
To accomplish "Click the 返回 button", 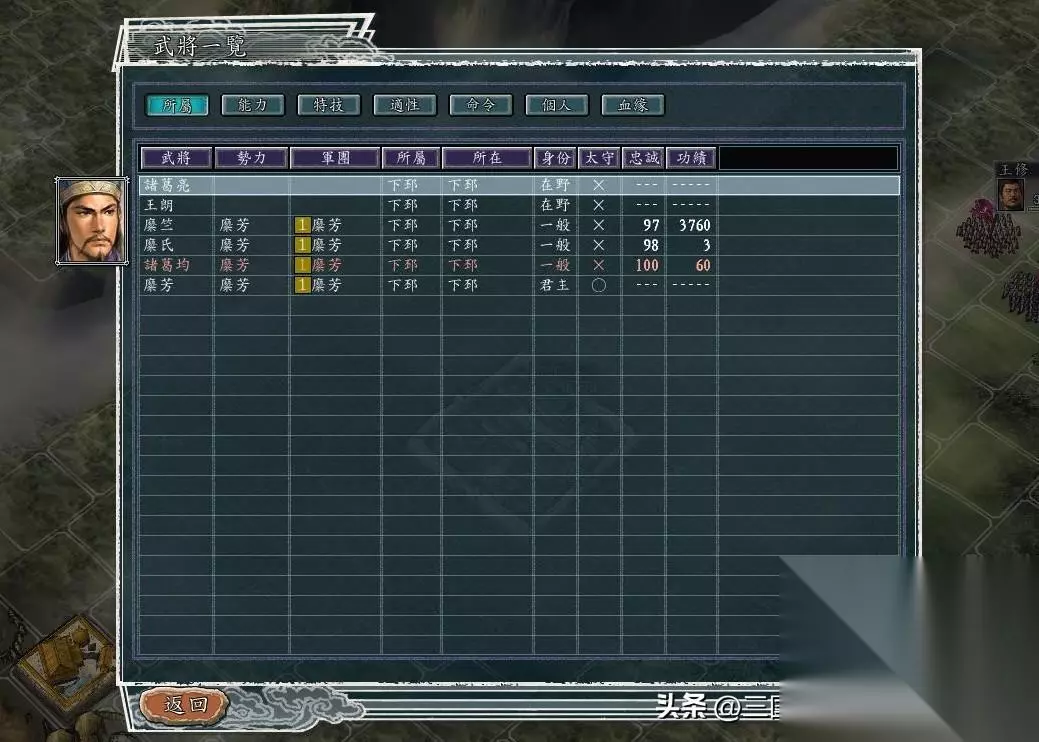I will click(185, 704).
